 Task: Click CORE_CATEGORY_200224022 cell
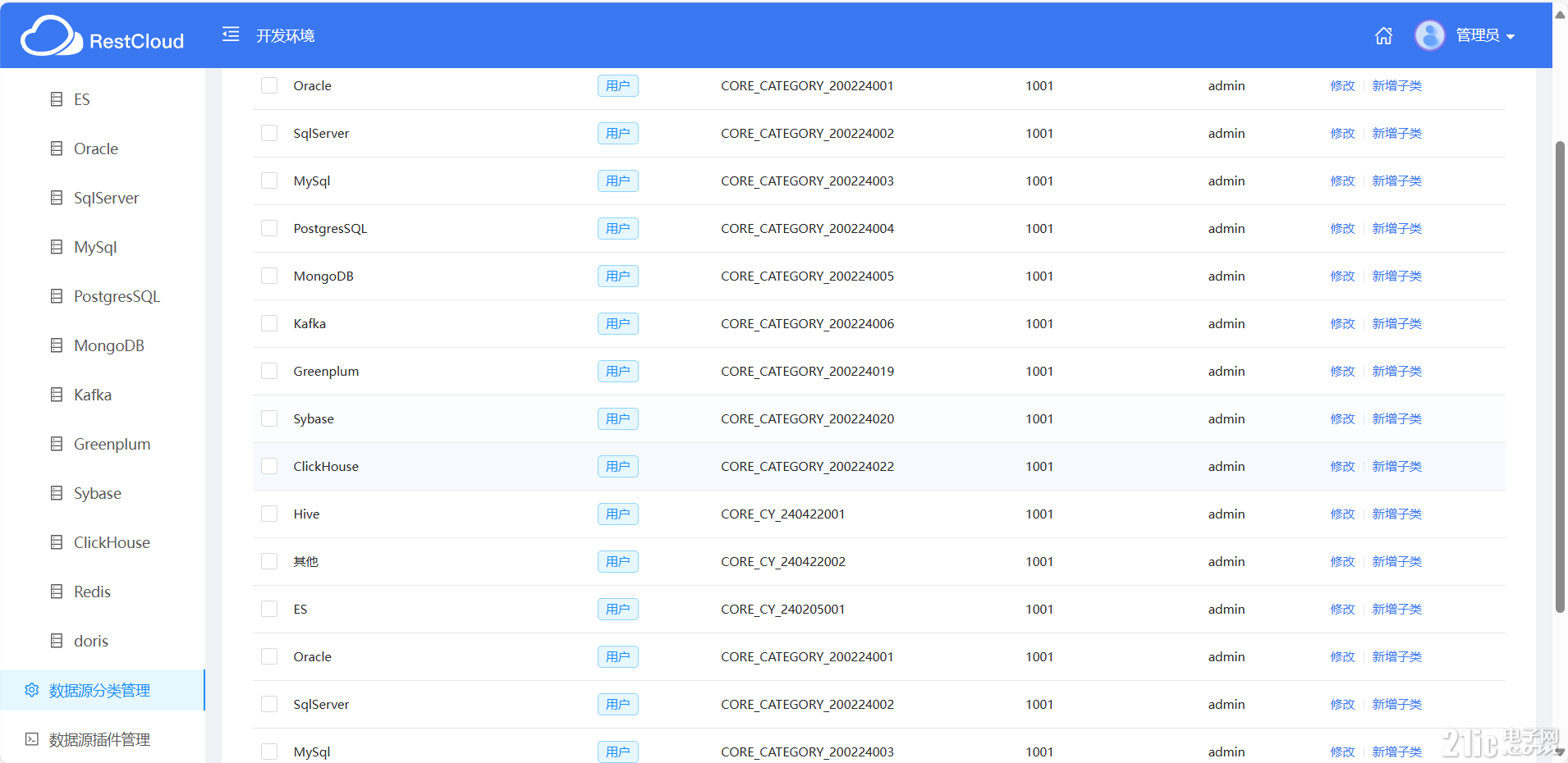[x=808, y=466]
